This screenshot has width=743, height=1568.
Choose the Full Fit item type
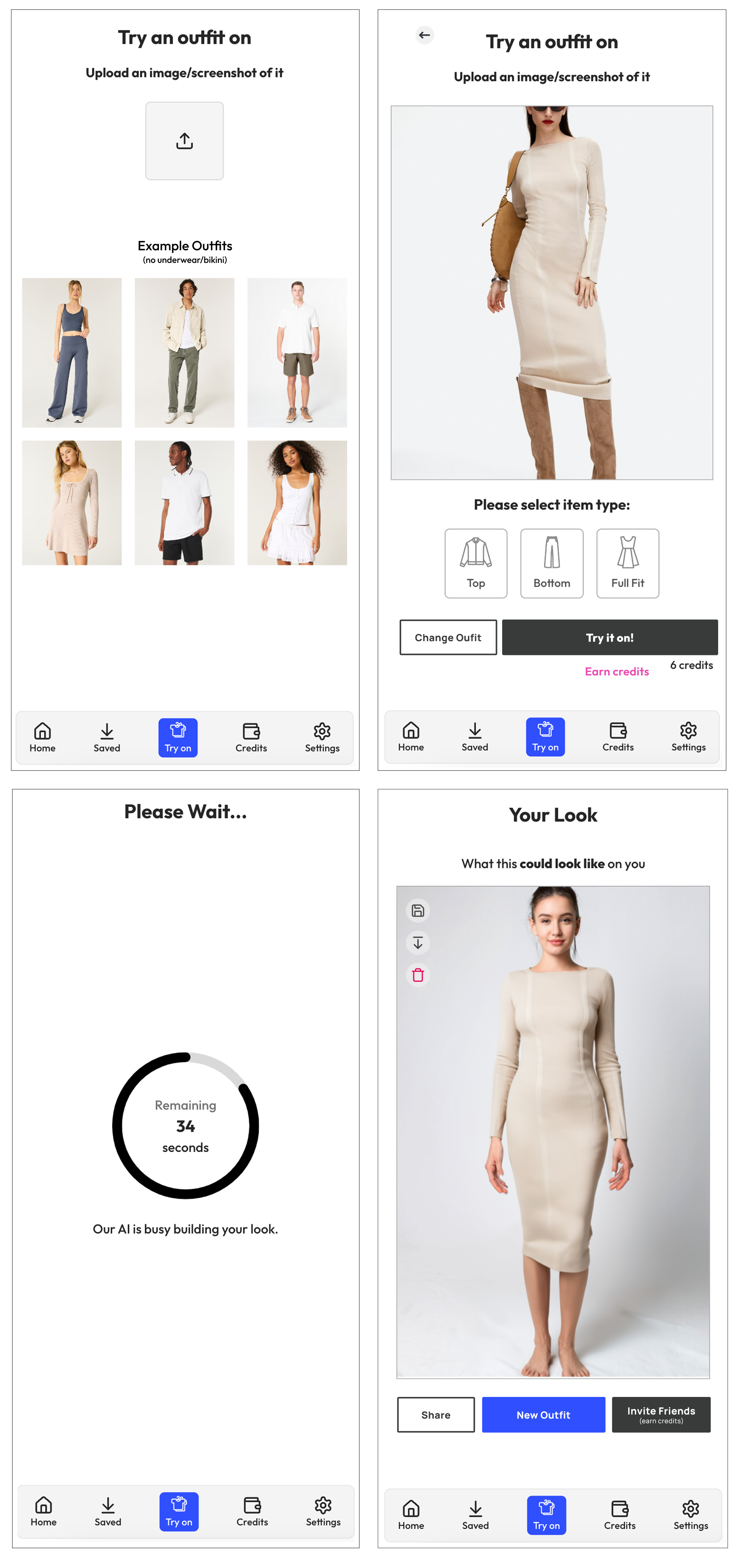pos(628,563)
